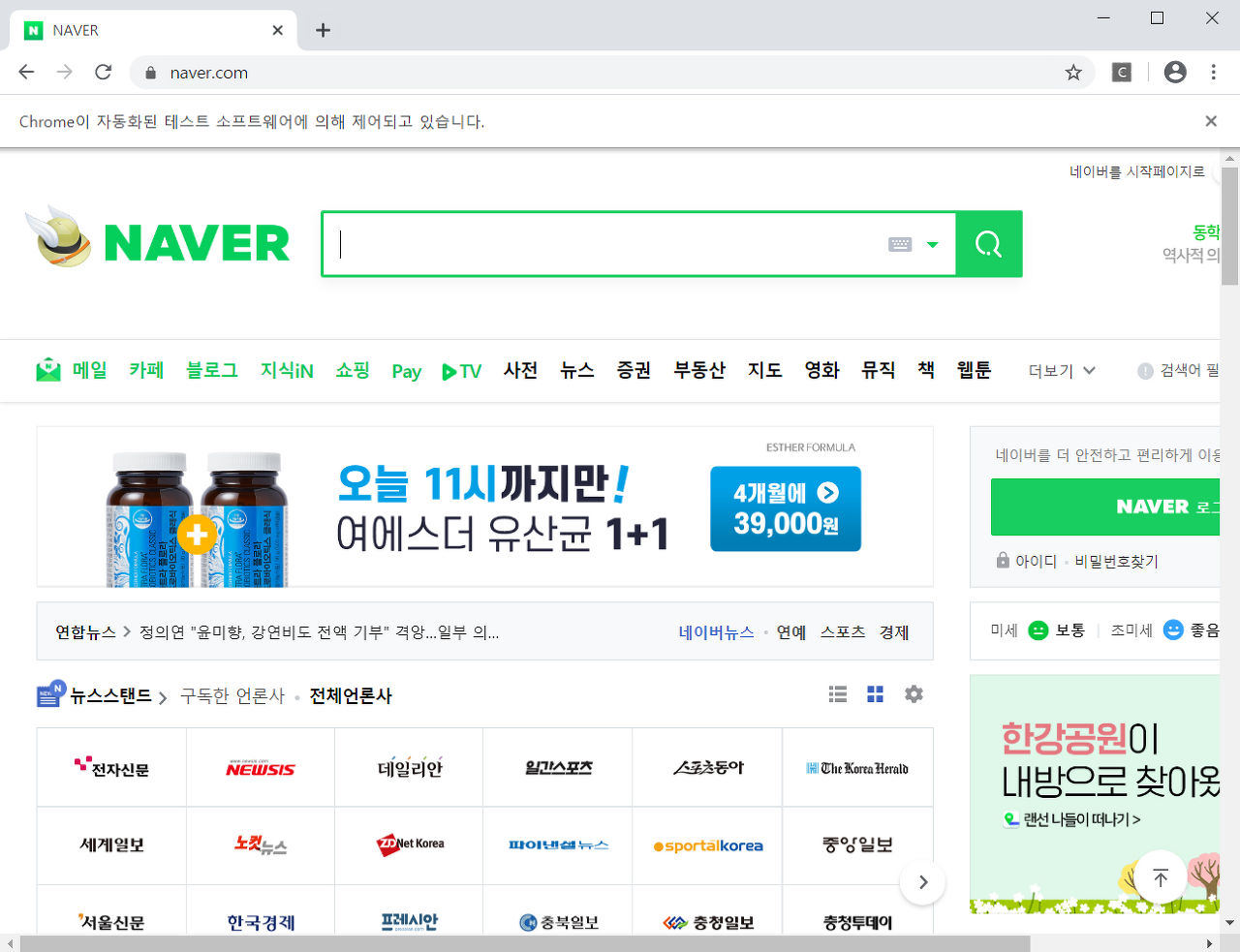Open the 연합뉴스 headline link
The image size is (1240, 952).
pos(320,632)
